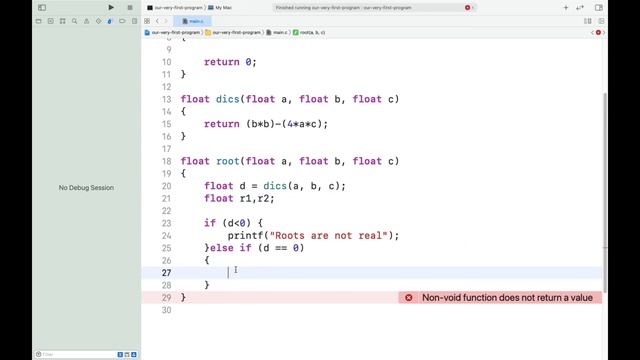Screen dimensions: 640x360
Task: Click 'No Debug Session' label
Action: [86, 188]
